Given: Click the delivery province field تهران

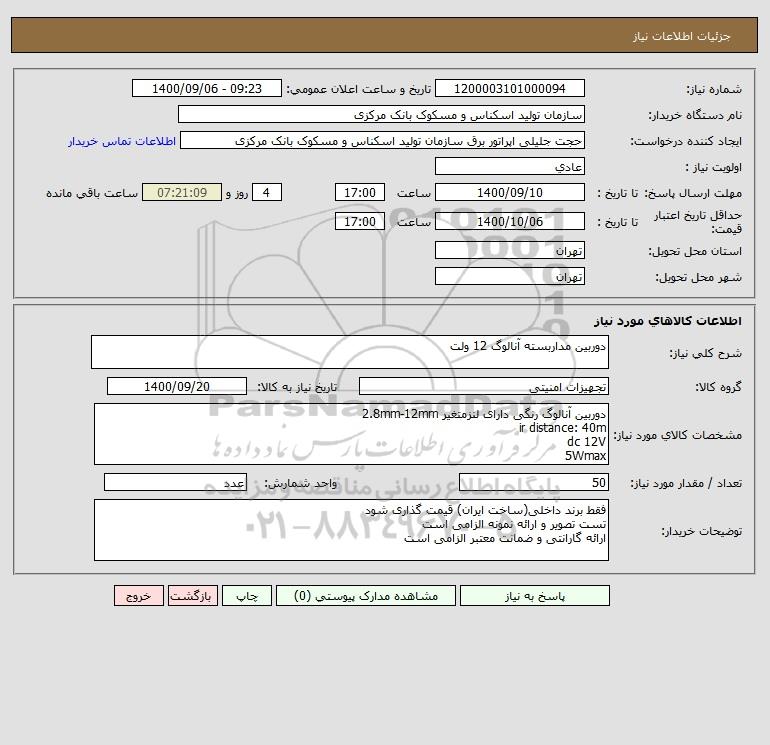Looking at the screenshot, I should click(x=510, y=250).
